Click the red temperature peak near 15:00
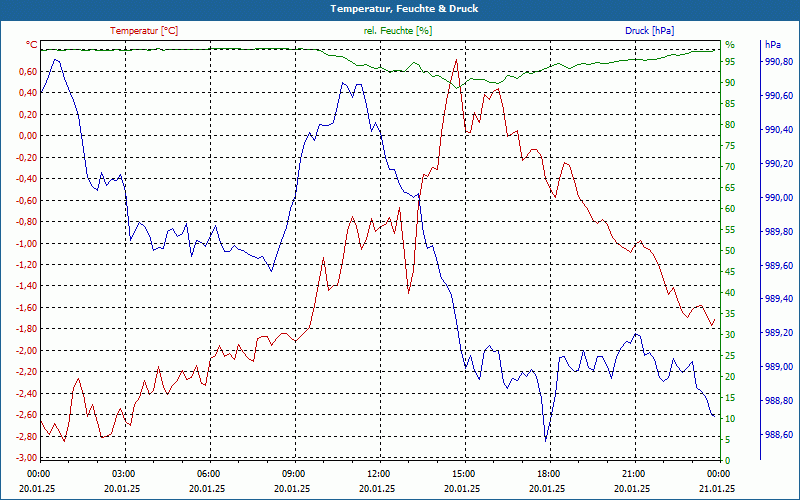Viewport: 800px width, 500px height. [x=456, y=60]
